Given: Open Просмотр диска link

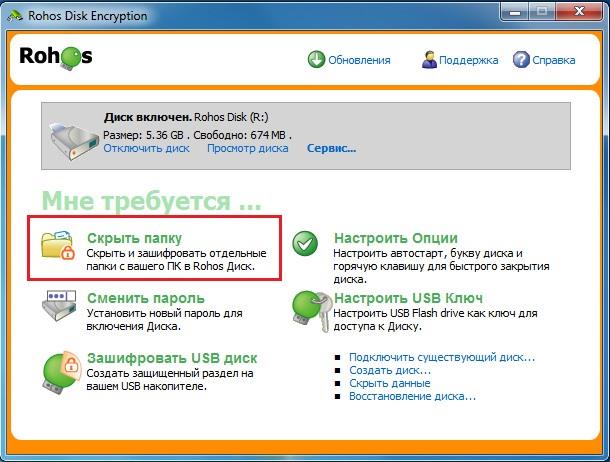Looking at the screenshot, I should click(x=247, y=149).
